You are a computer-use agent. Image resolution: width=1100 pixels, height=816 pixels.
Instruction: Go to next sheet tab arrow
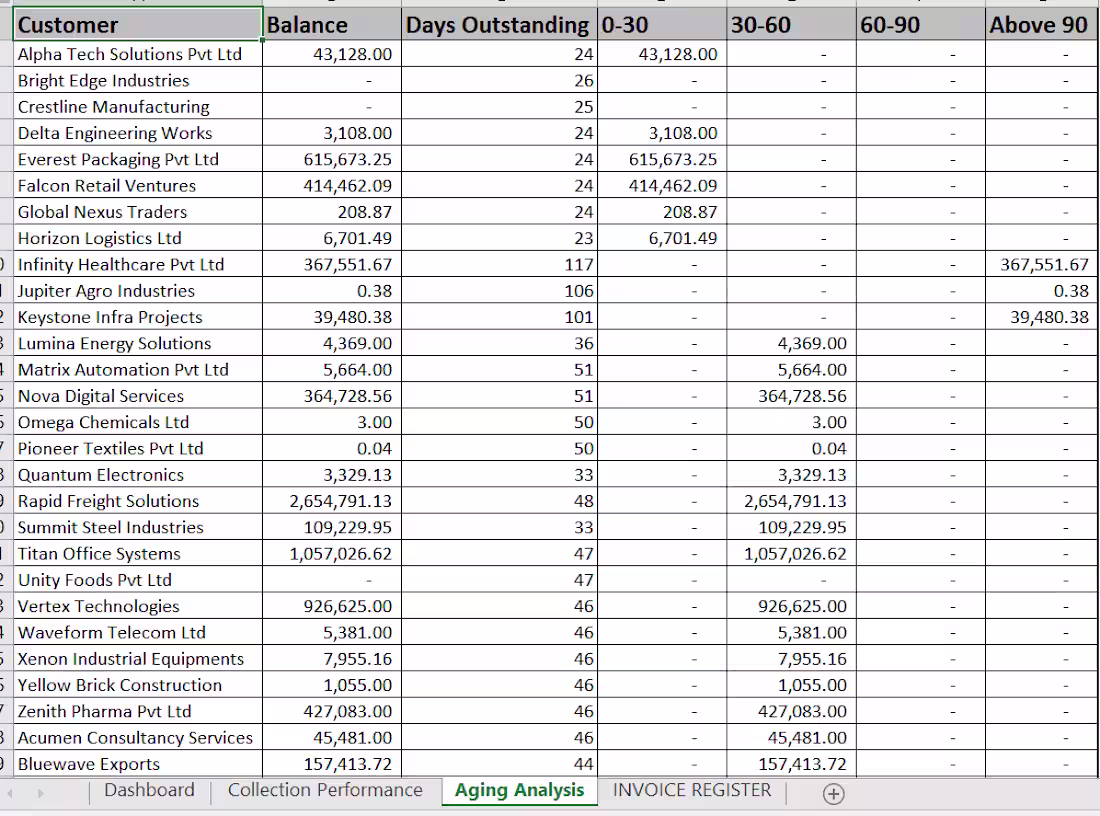(41, 793)
